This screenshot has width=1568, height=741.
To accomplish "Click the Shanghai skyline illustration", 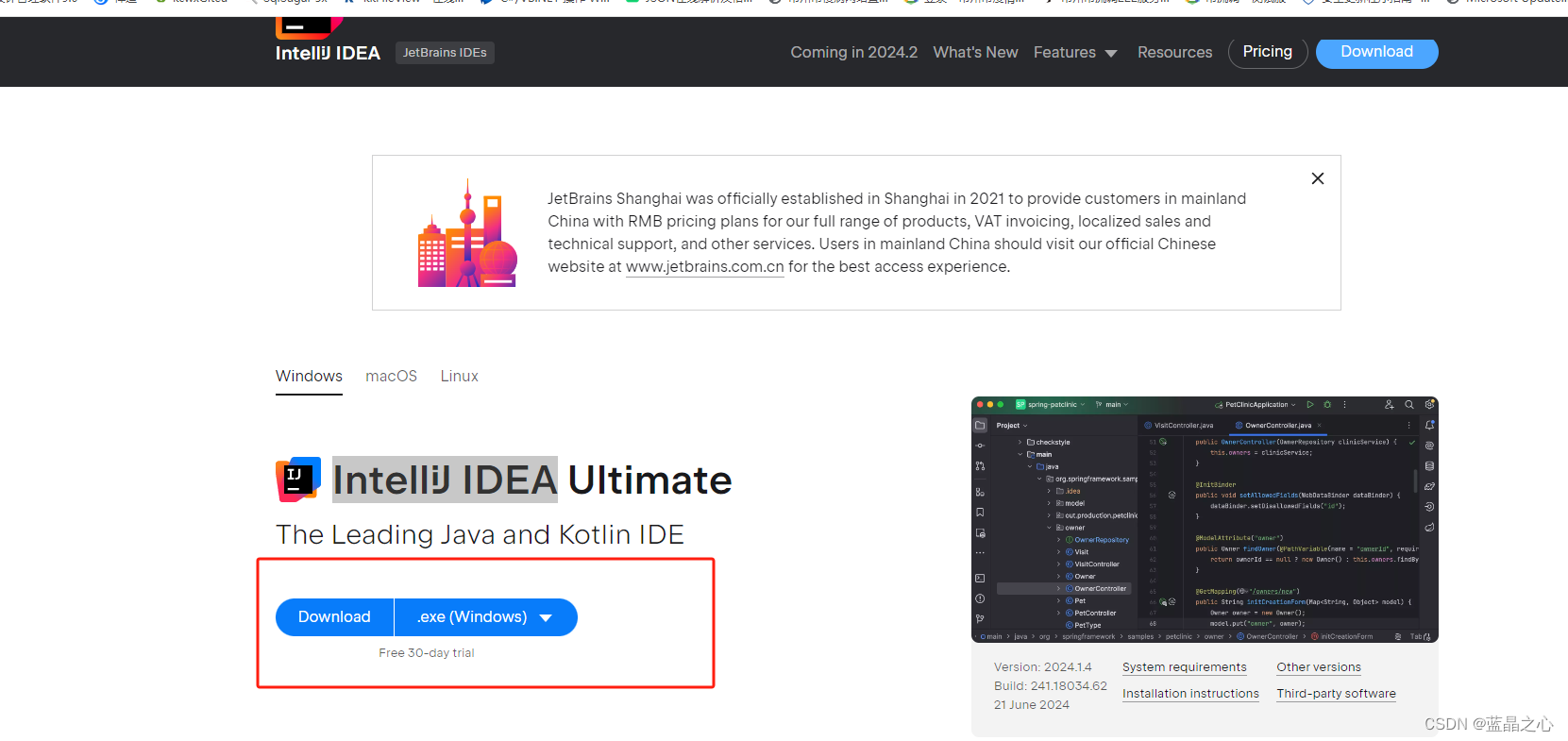I will tap(467, 233).
